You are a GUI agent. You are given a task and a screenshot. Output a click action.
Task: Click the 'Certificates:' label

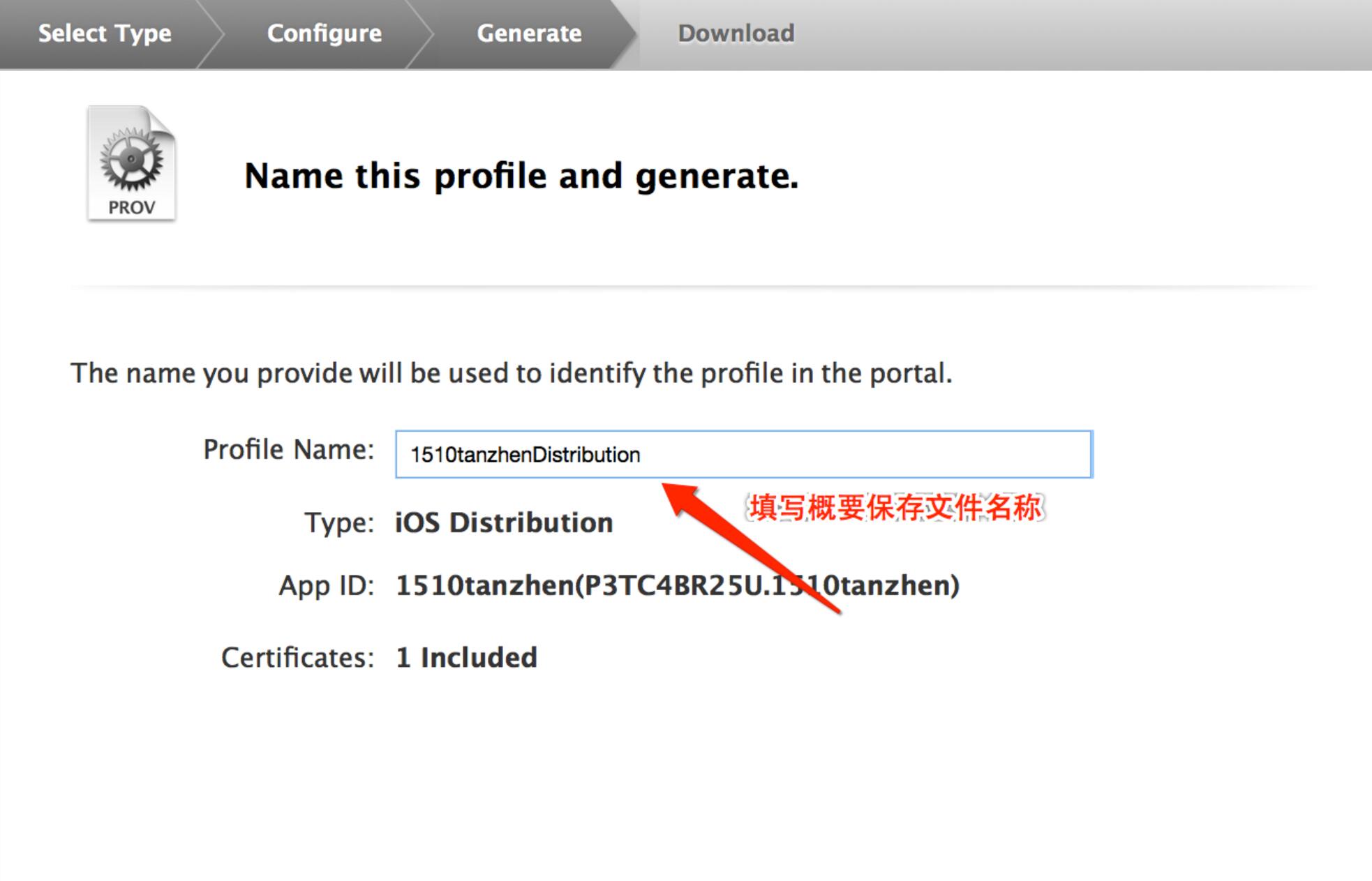(x=298, y=658)
